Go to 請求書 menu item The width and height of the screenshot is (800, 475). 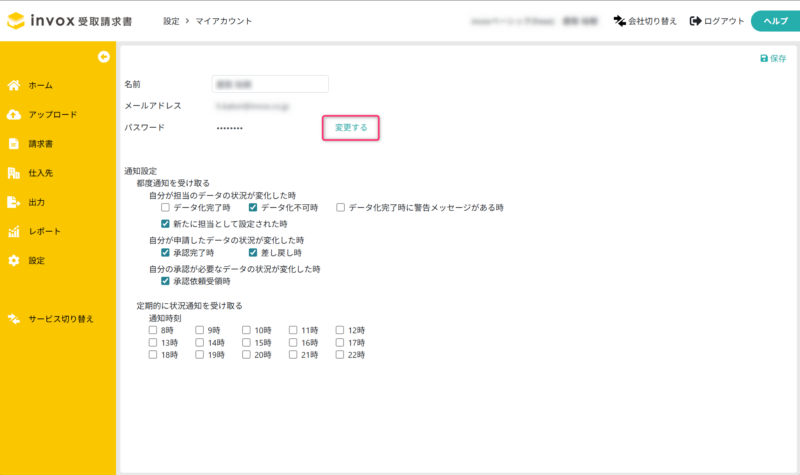[40, 144]
